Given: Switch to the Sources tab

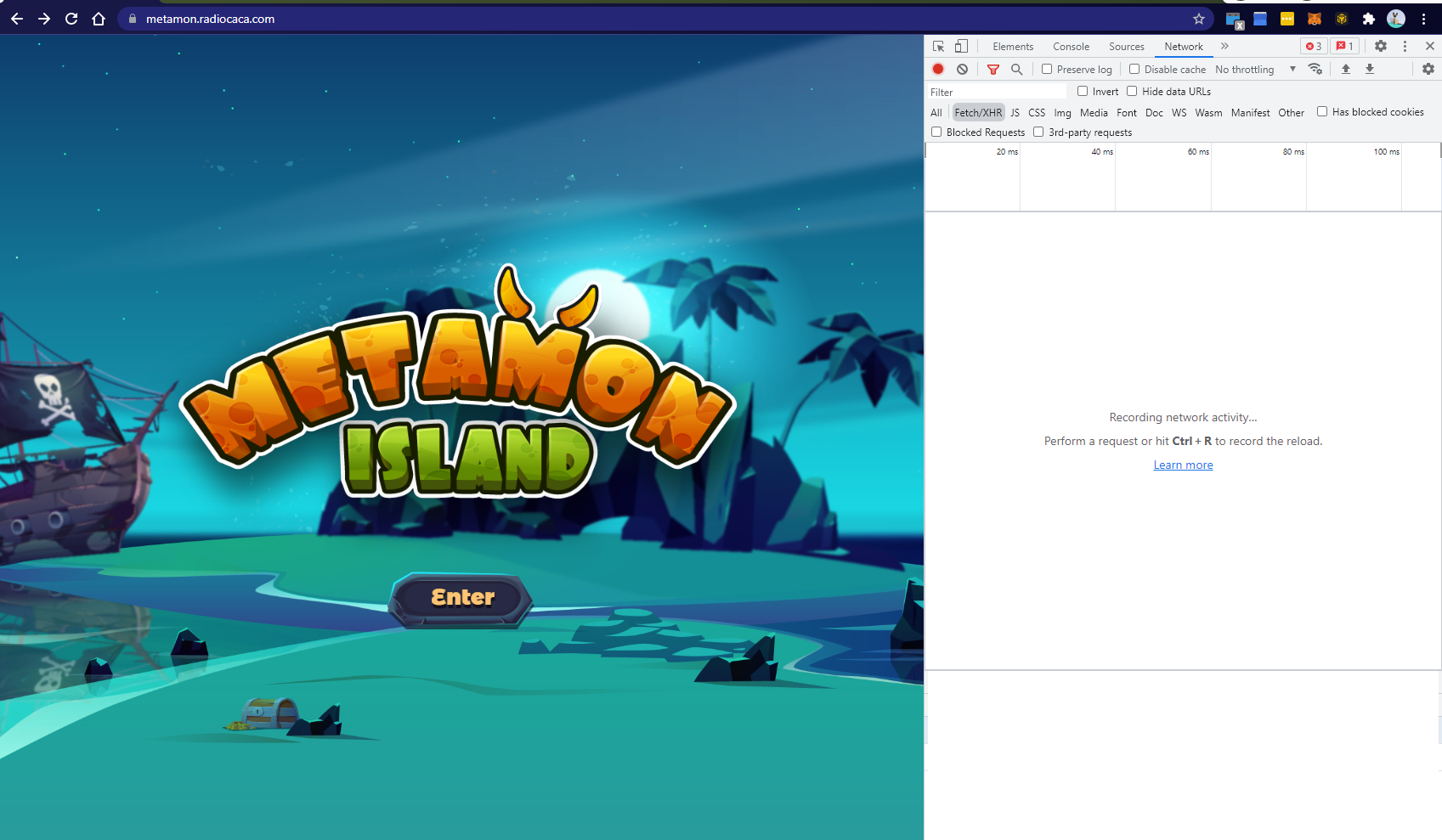Looking at the screenshot, I should click(1126, 47).
